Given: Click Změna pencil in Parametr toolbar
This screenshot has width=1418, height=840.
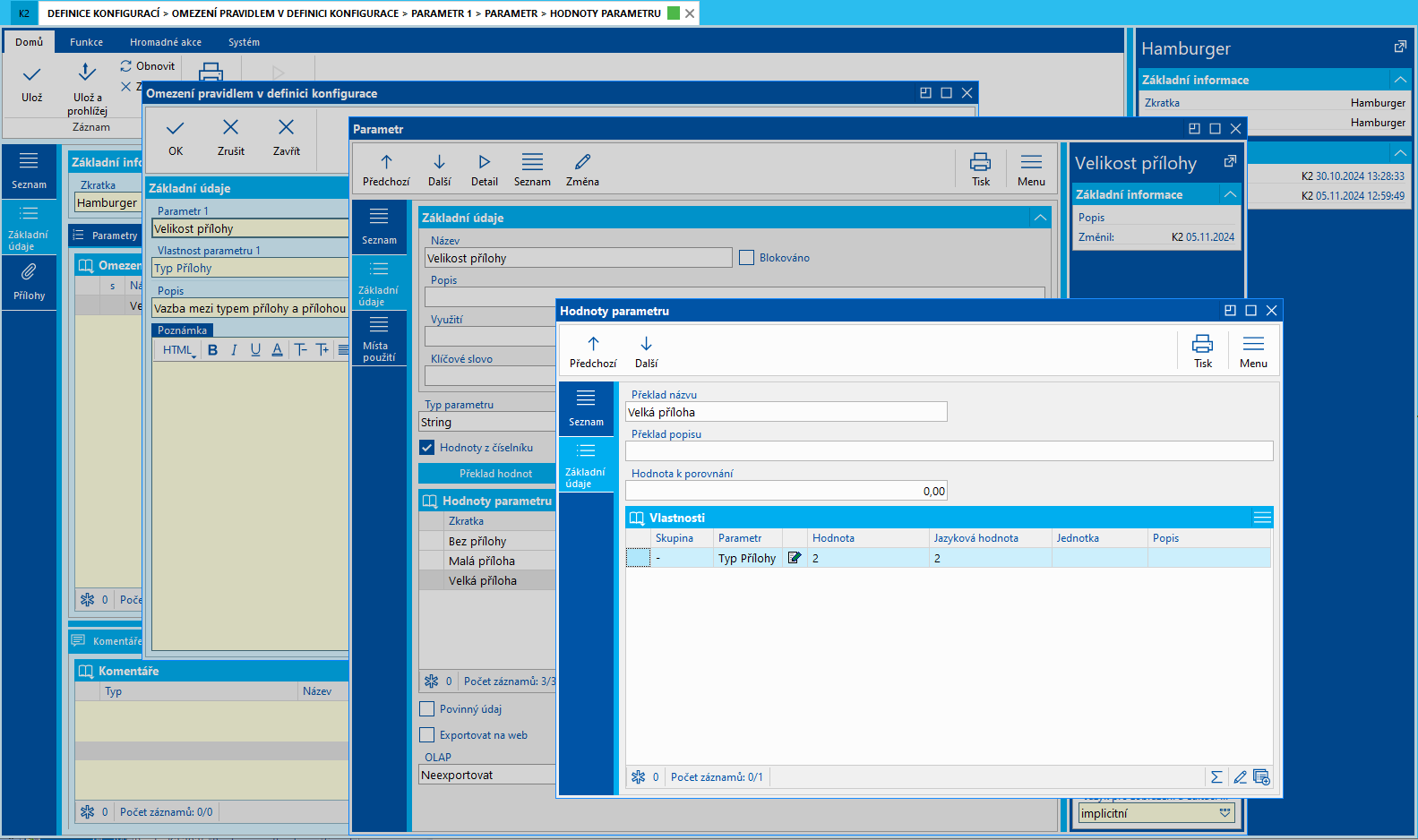Looking at the screenshot, I should tap(582, 169).
